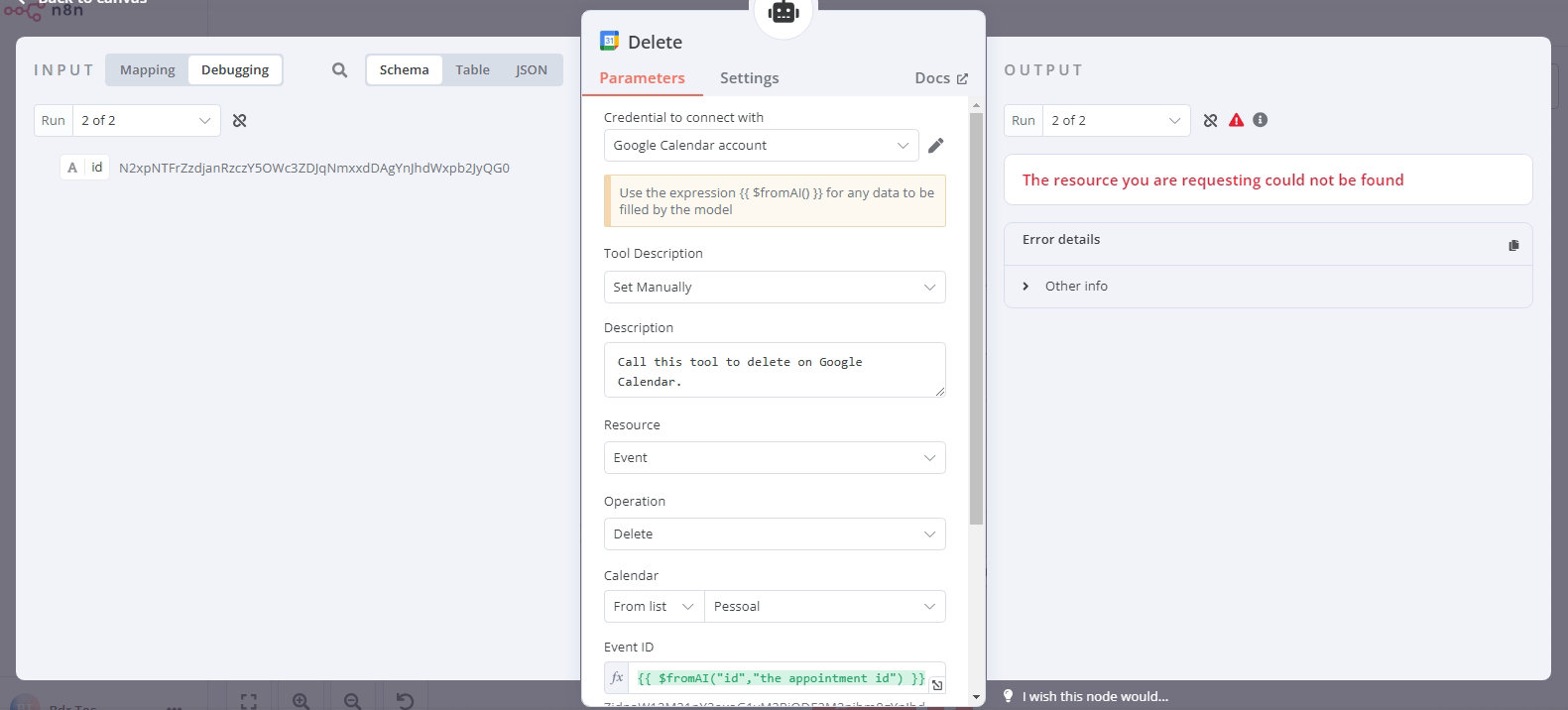Switch to the Settings tab
This screenshot has width=1568, height=710.
(x=749, y=78)
